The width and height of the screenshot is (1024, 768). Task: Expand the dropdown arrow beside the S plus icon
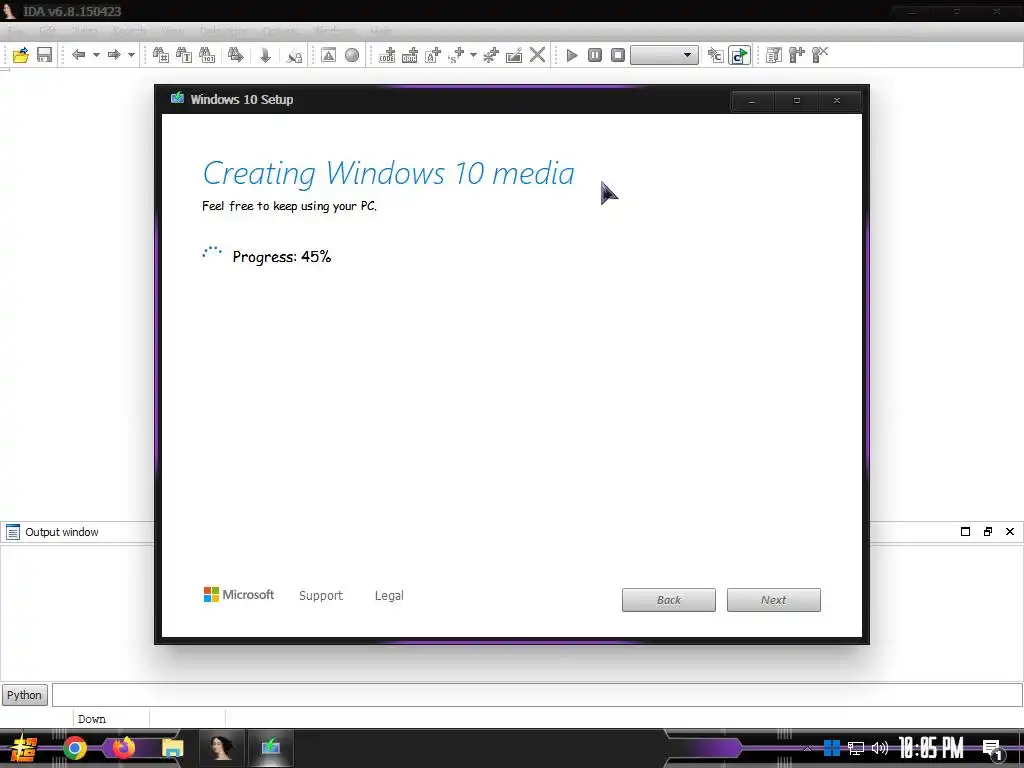(x=473, y=55)
